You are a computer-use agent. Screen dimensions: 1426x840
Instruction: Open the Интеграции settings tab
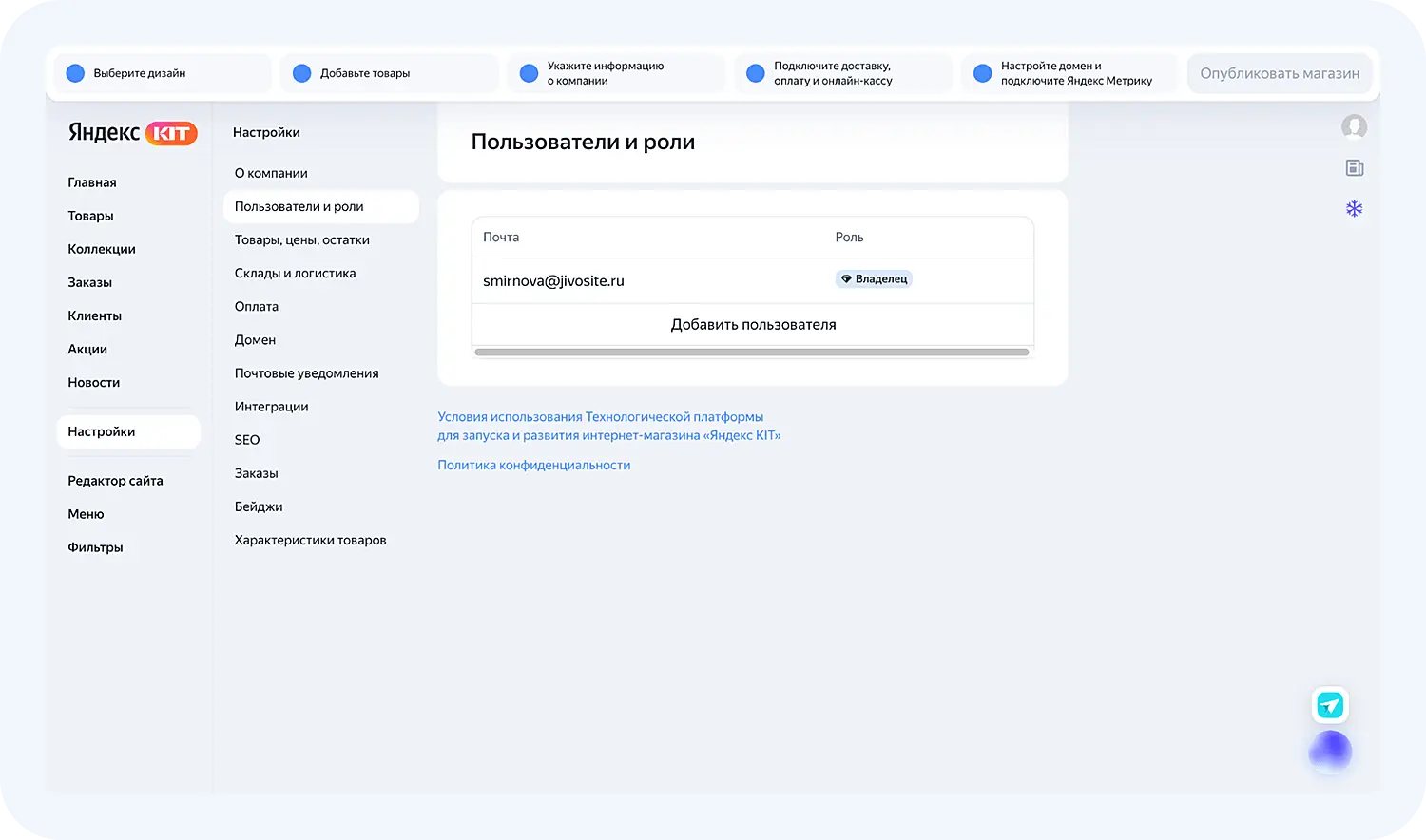click(x=272, y=407)
